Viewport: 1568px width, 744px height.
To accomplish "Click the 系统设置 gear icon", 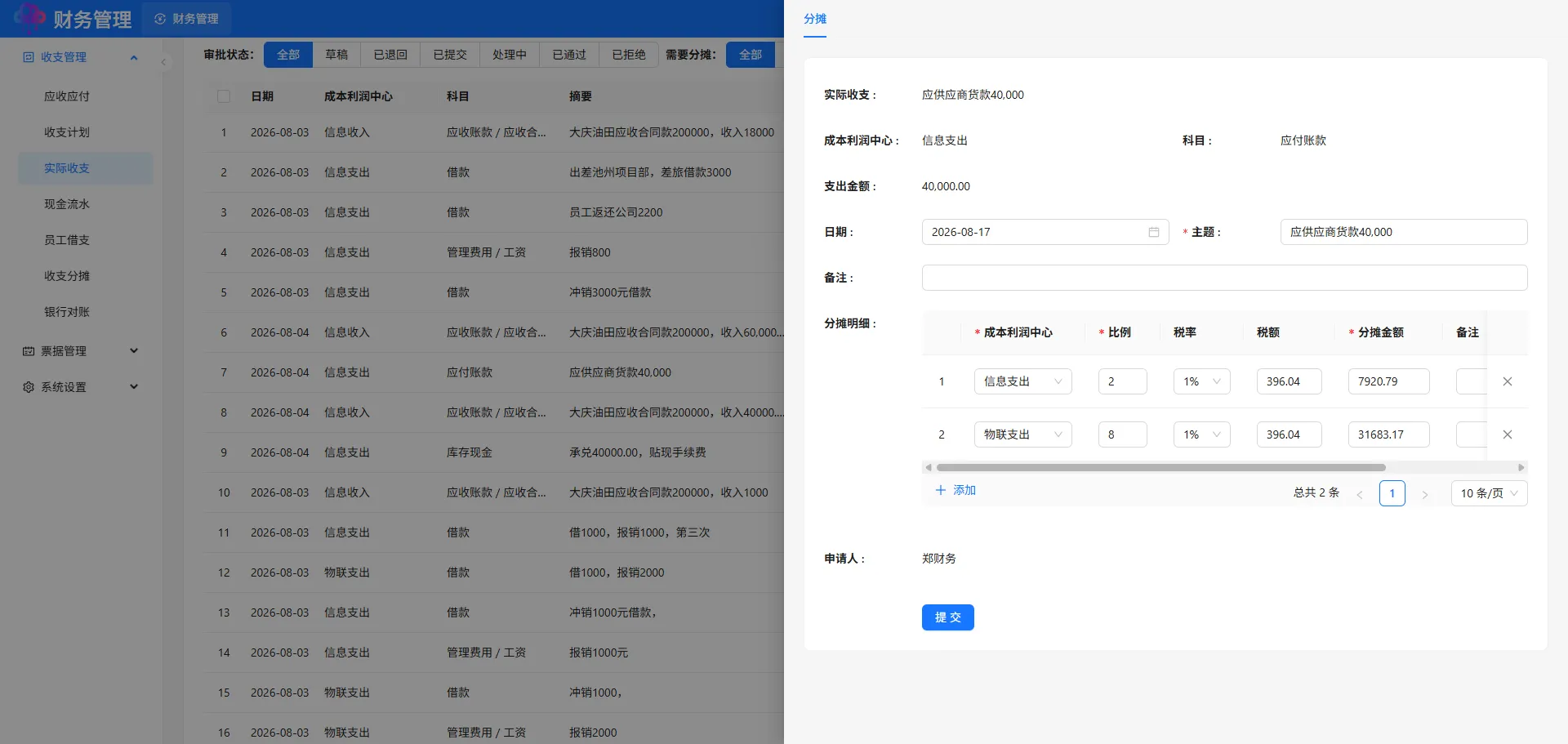I will click(x=29, y=387).
